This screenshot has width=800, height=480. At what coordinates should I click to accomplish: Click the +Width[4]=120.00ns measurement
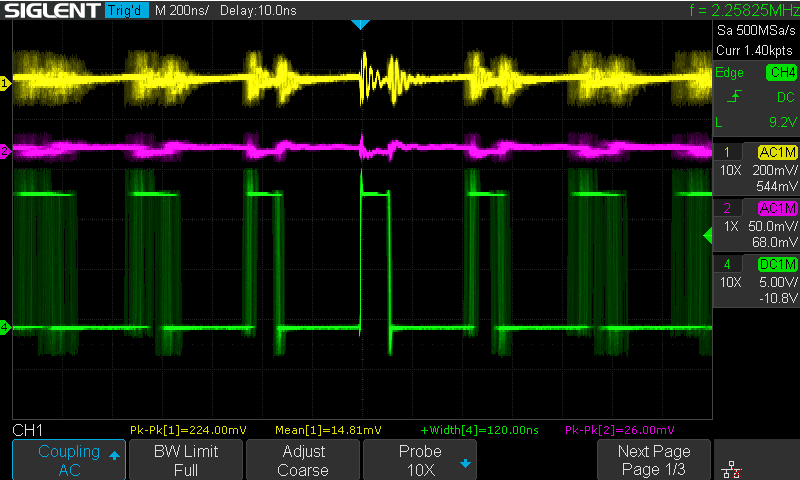(479, 430)
